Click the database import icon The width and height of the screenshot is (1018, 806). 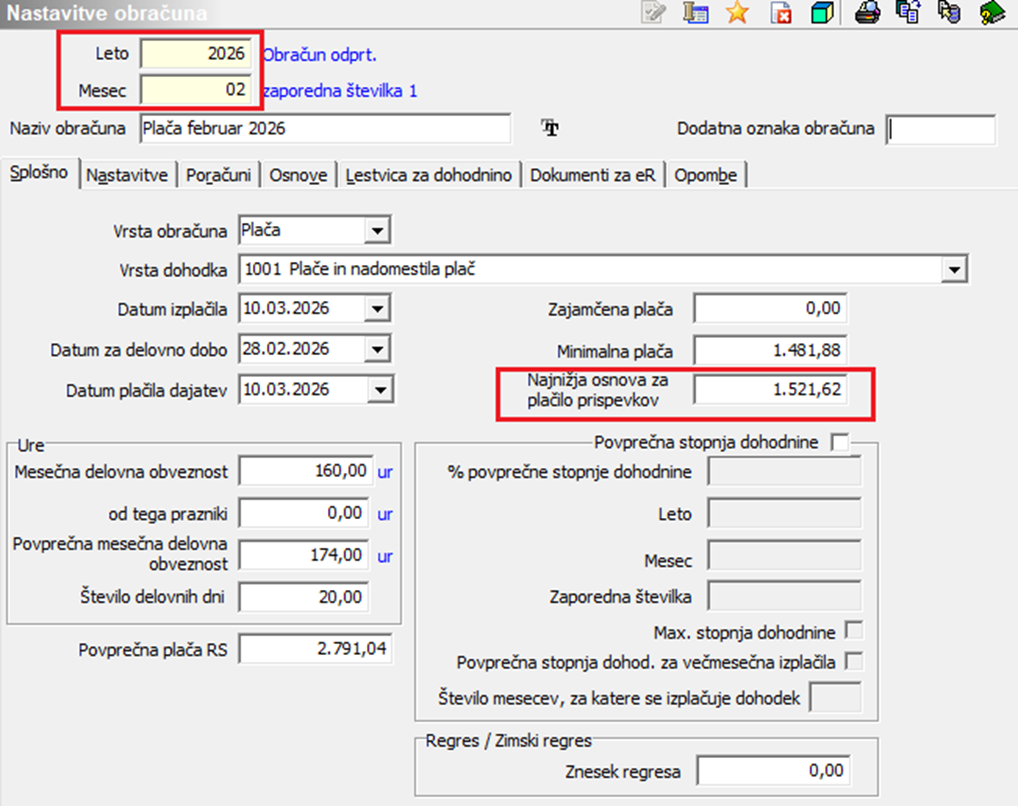tap(949, 12)
